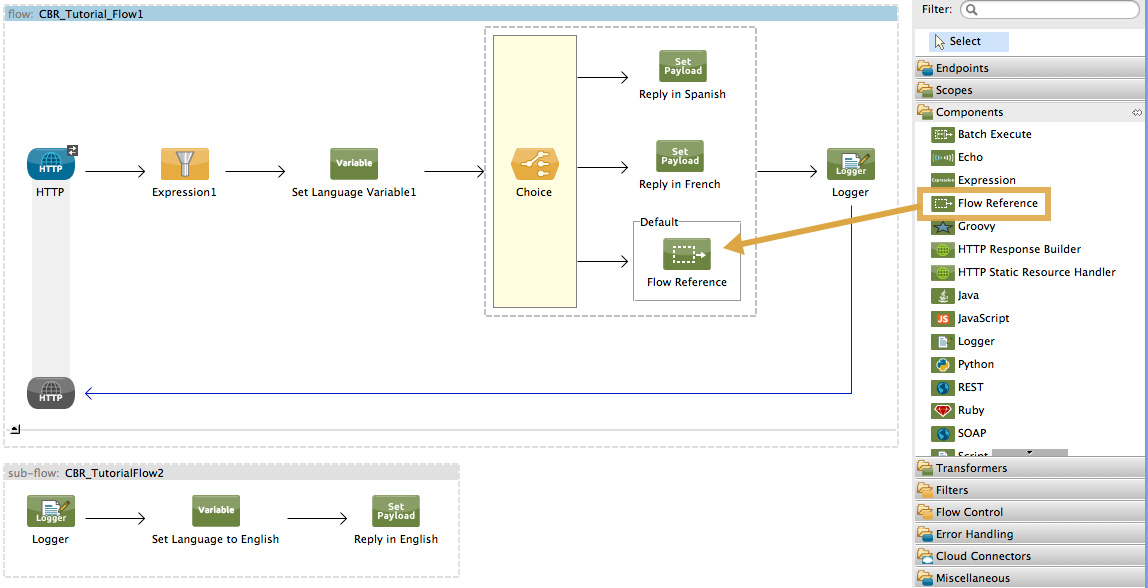Select the Reply in English payload icon
This screenshot has height=588, width=1148.
pyautogui.click(x=396, y=511)
